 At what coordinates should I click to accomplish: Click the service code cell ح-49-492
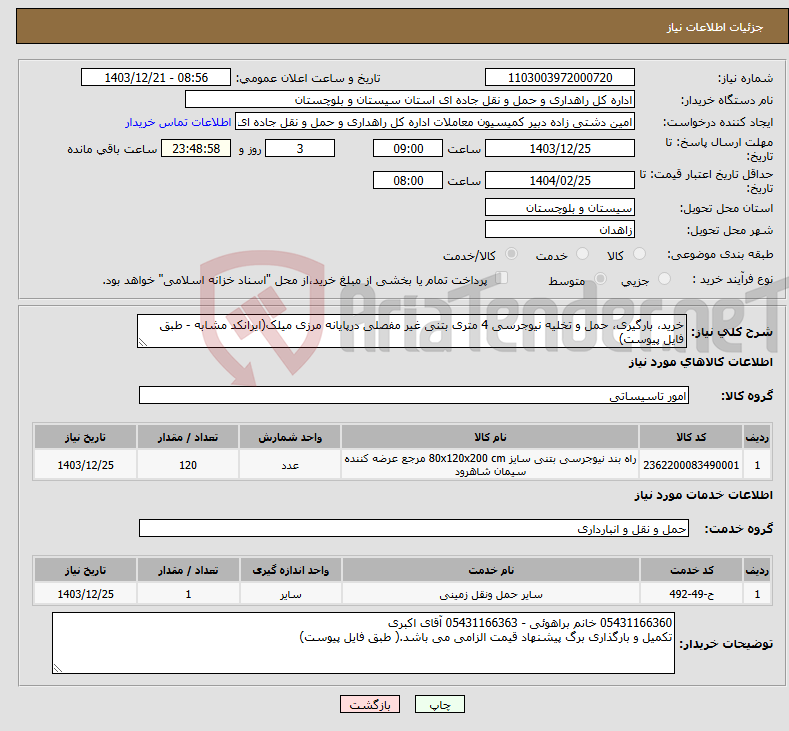pyautogui.click(x=691, y=594)
